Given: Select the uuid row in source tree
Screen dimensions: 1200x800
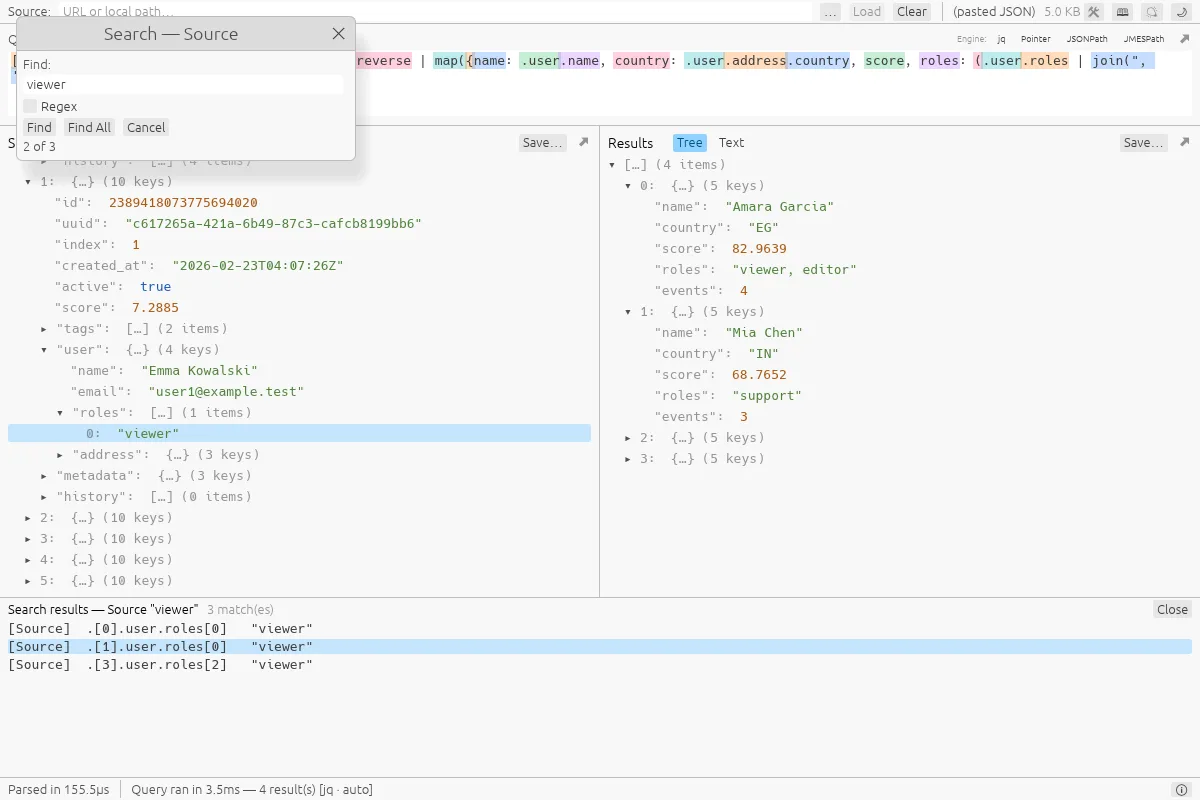Looking at the screenshot, I should [x=299, y=224].
